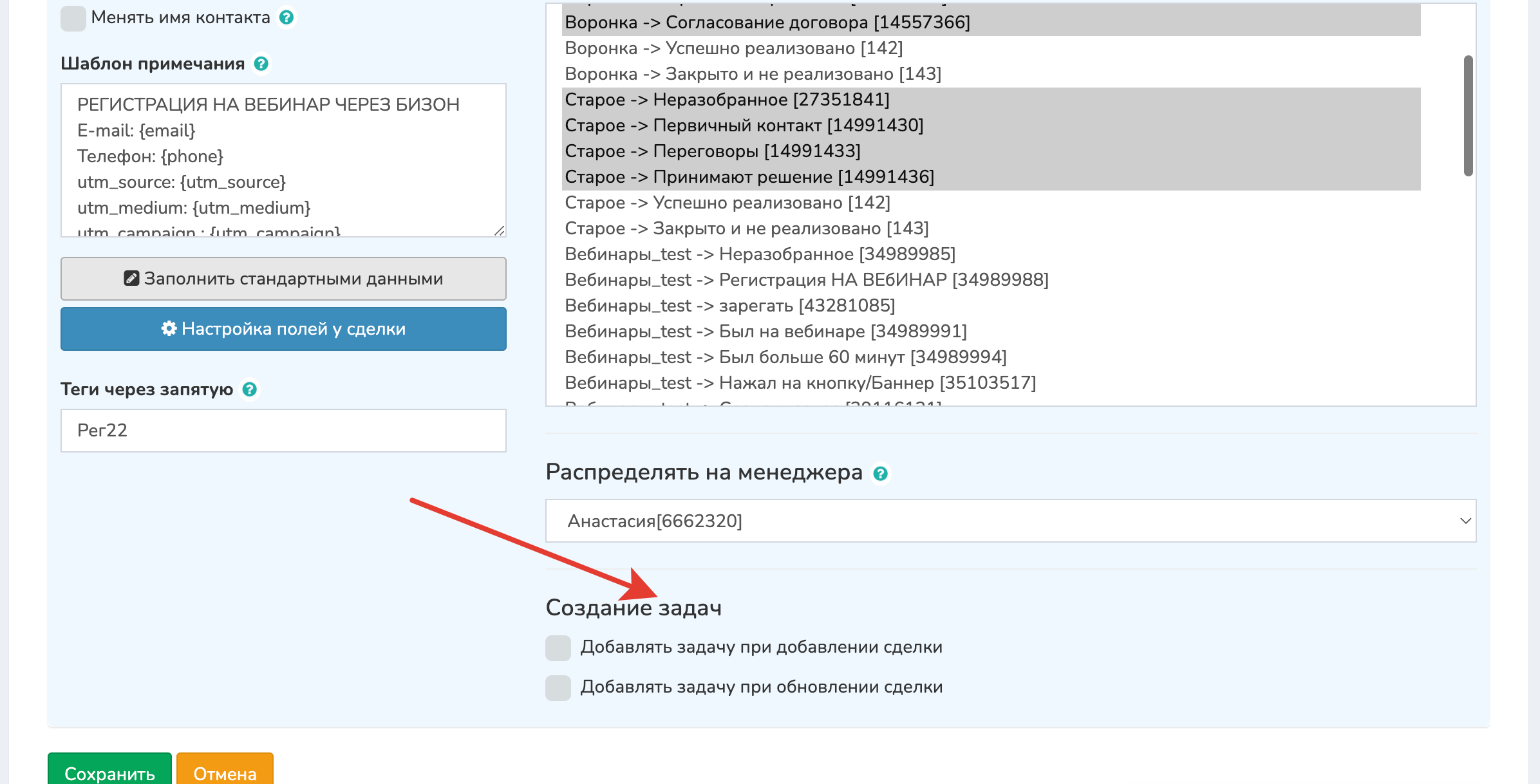
Task: Check Добавлять задачу при обновлении сделки
Action: point(558,687)
